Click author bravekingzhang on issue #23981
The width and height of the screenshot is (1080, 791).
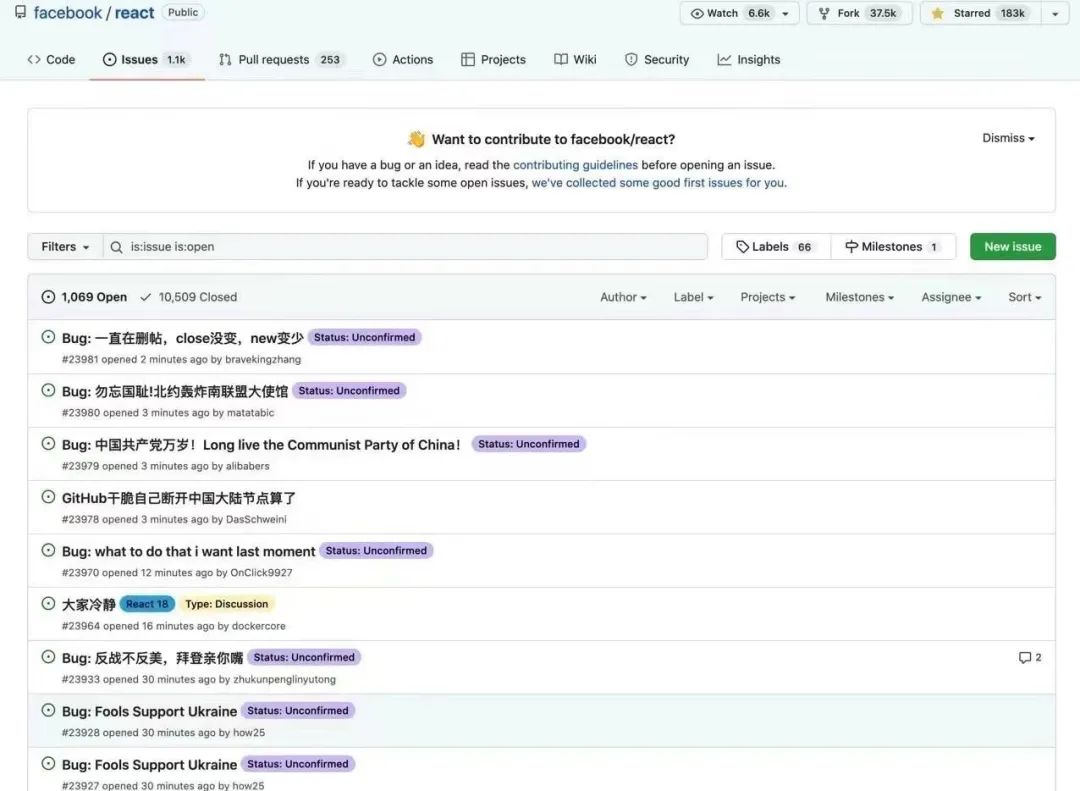[x=263, y=359]
